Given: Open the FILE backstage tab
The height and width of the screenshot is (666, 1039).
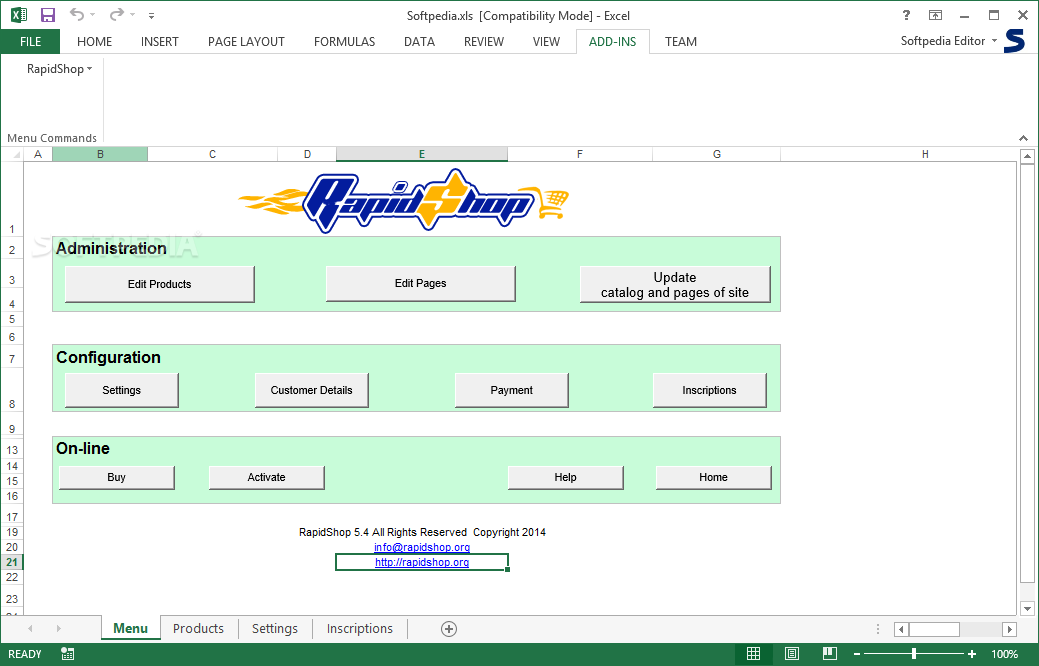Looking at the screenshot, I should 30,41.
